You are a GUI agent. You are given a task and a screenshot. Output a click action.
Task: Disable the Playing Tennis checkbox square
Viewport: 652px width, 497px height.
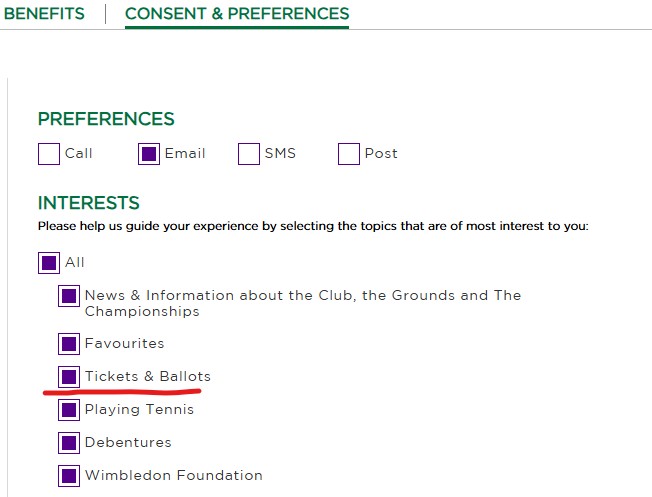coord(69,410)
